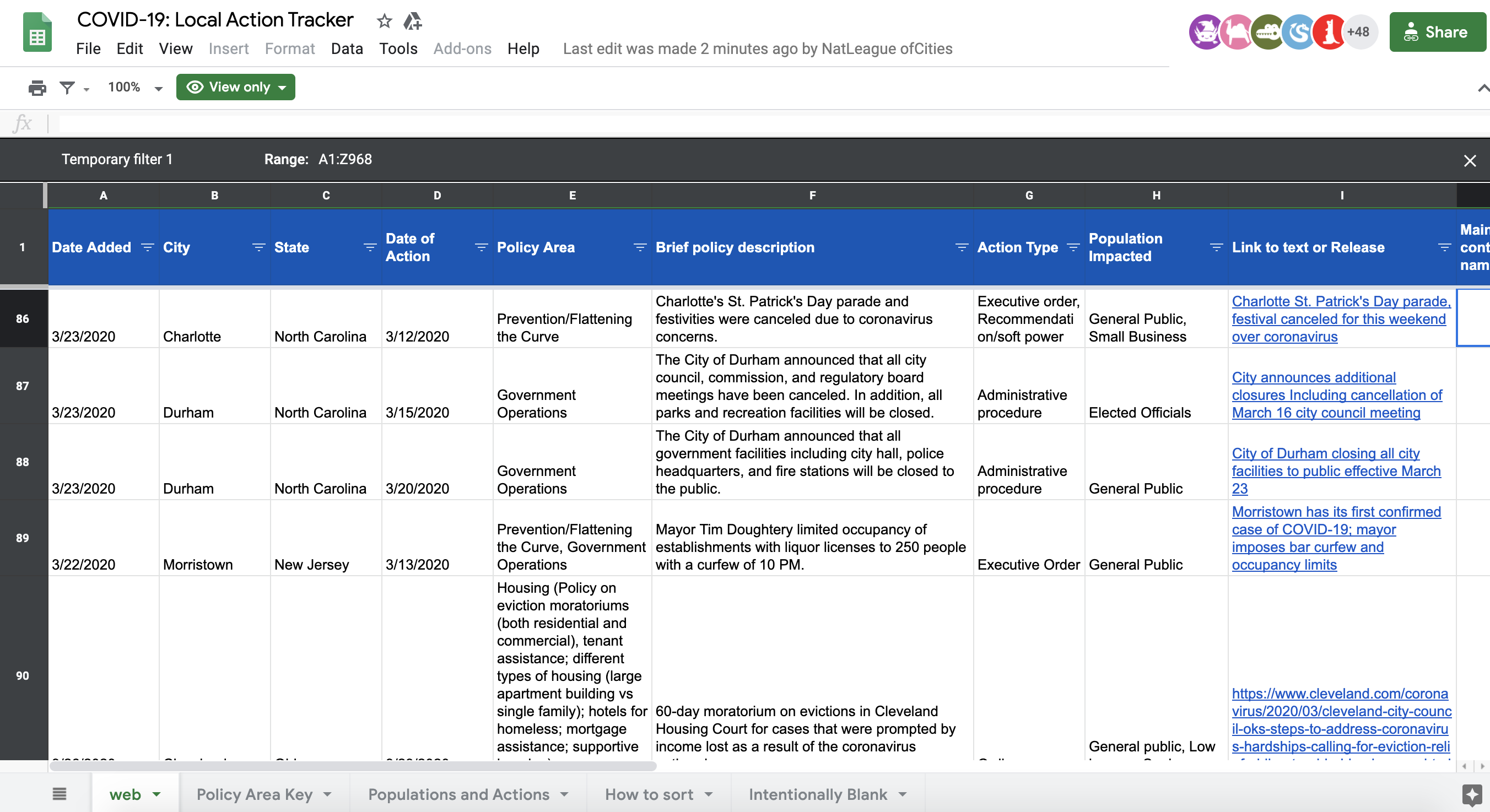This screenshot has width=1490, height=812.
Task: Show the +48 more collaborators
Action: [1359, 32]
